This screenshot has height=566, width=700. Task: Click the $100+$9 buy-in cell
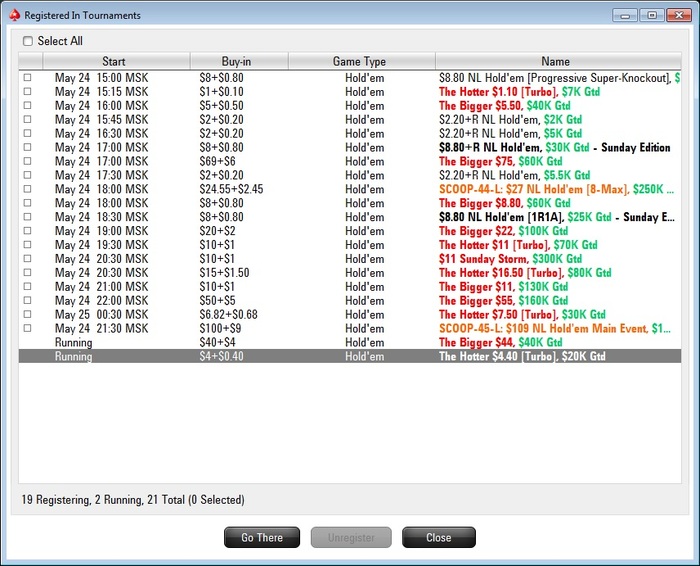tap(220, 329)
